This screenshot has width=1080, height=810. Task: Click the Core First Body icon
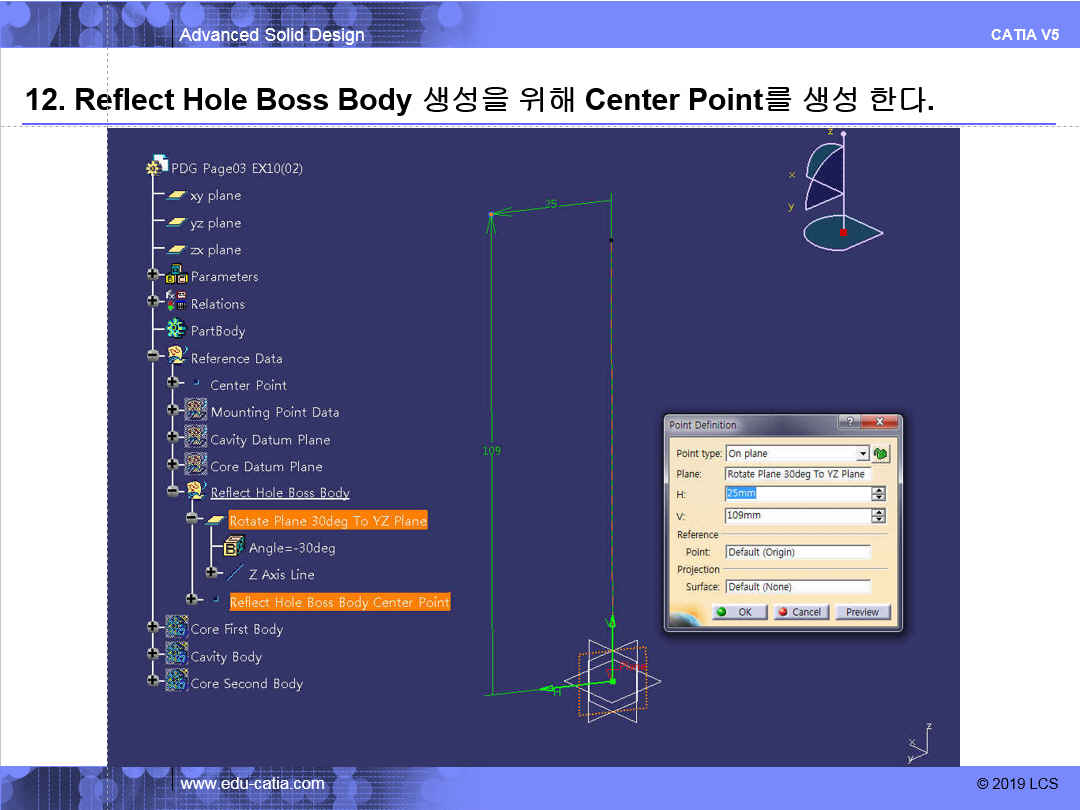point(176,628)
